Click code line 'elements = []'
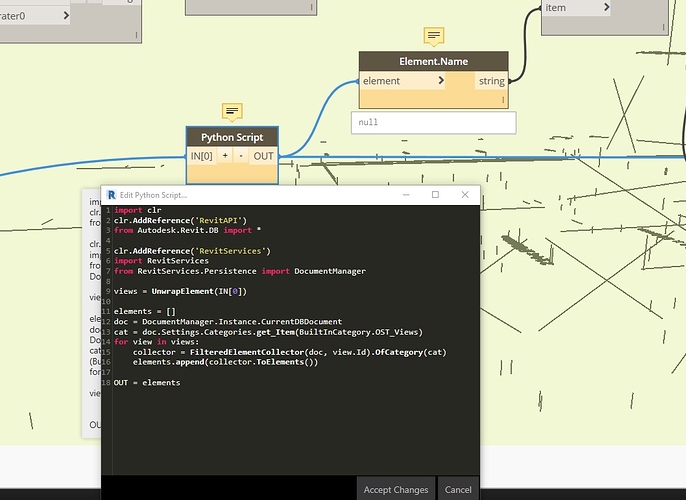The image size is (686, 500). tap(144, 311)
